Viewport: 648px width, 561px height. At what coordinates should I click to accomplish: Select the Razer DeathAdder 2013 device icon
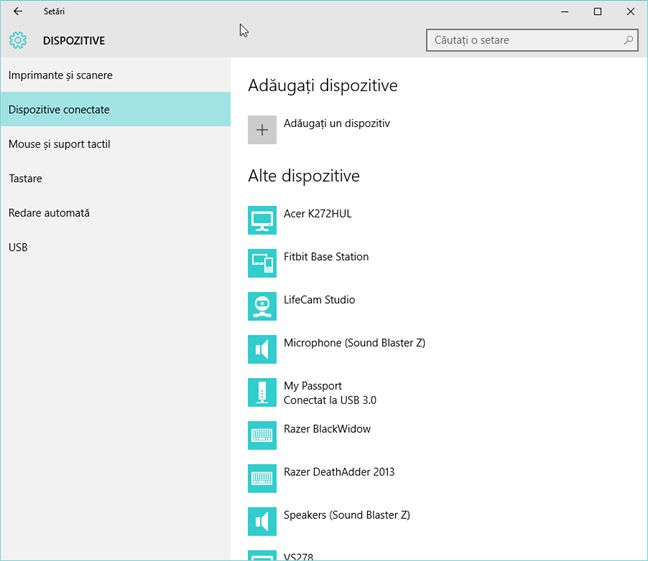point(262,478)
